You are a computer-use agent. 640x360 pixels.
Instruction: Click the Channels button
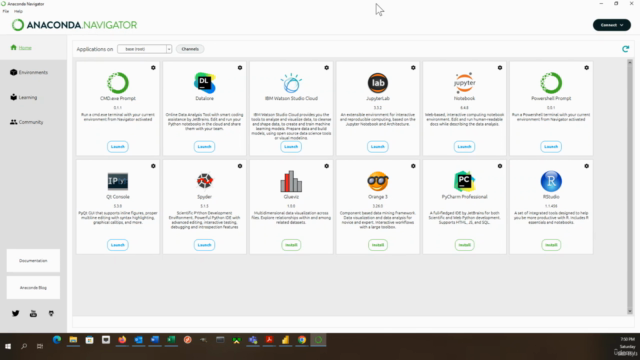(190, 49)
